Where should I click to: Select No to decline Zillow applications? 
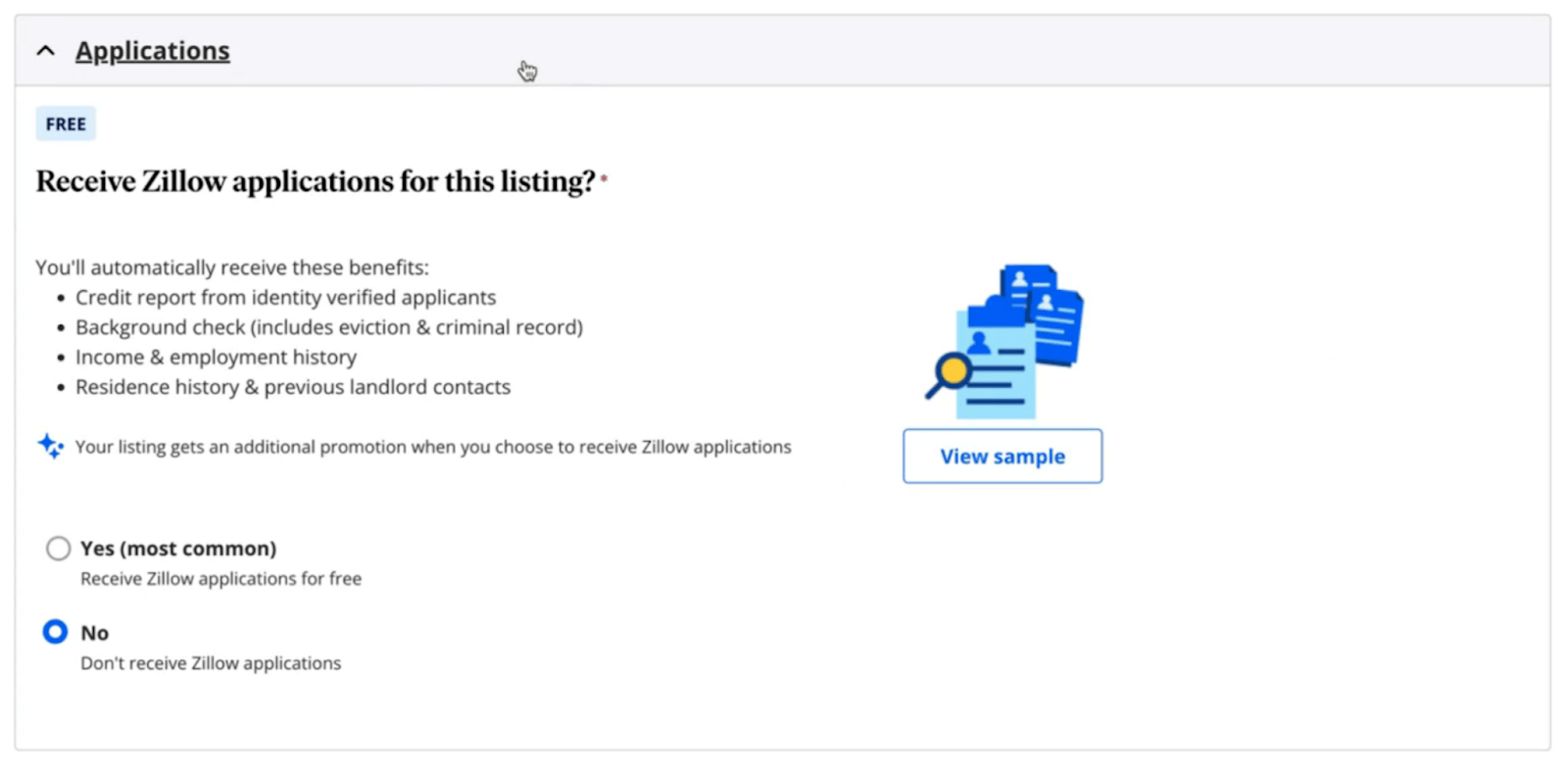[55, 632]
